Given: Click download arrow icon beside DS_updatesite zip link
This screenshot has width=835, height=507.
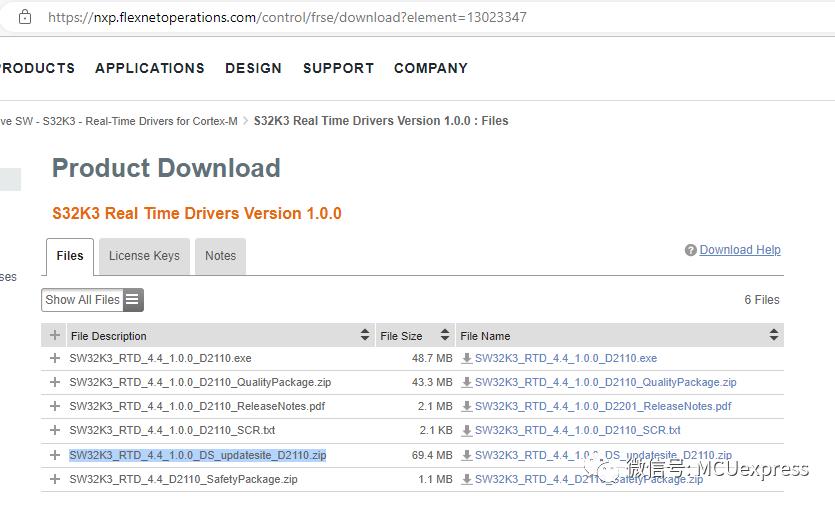Looking at the screenshot, I should pyautogui.click(x=466, y=455).
